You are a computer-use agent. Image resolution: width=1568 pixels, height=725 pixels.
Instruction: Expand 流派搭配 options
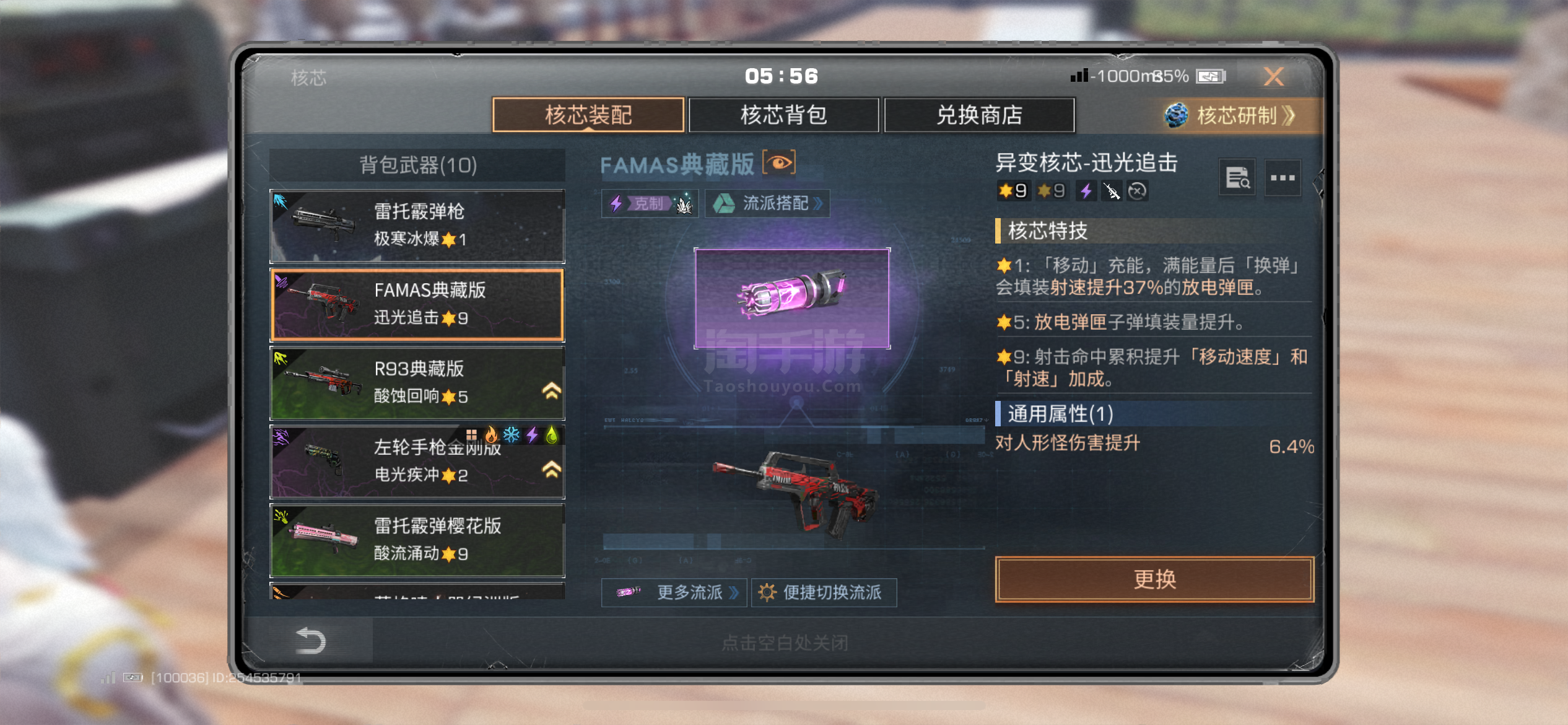point(767,203)
